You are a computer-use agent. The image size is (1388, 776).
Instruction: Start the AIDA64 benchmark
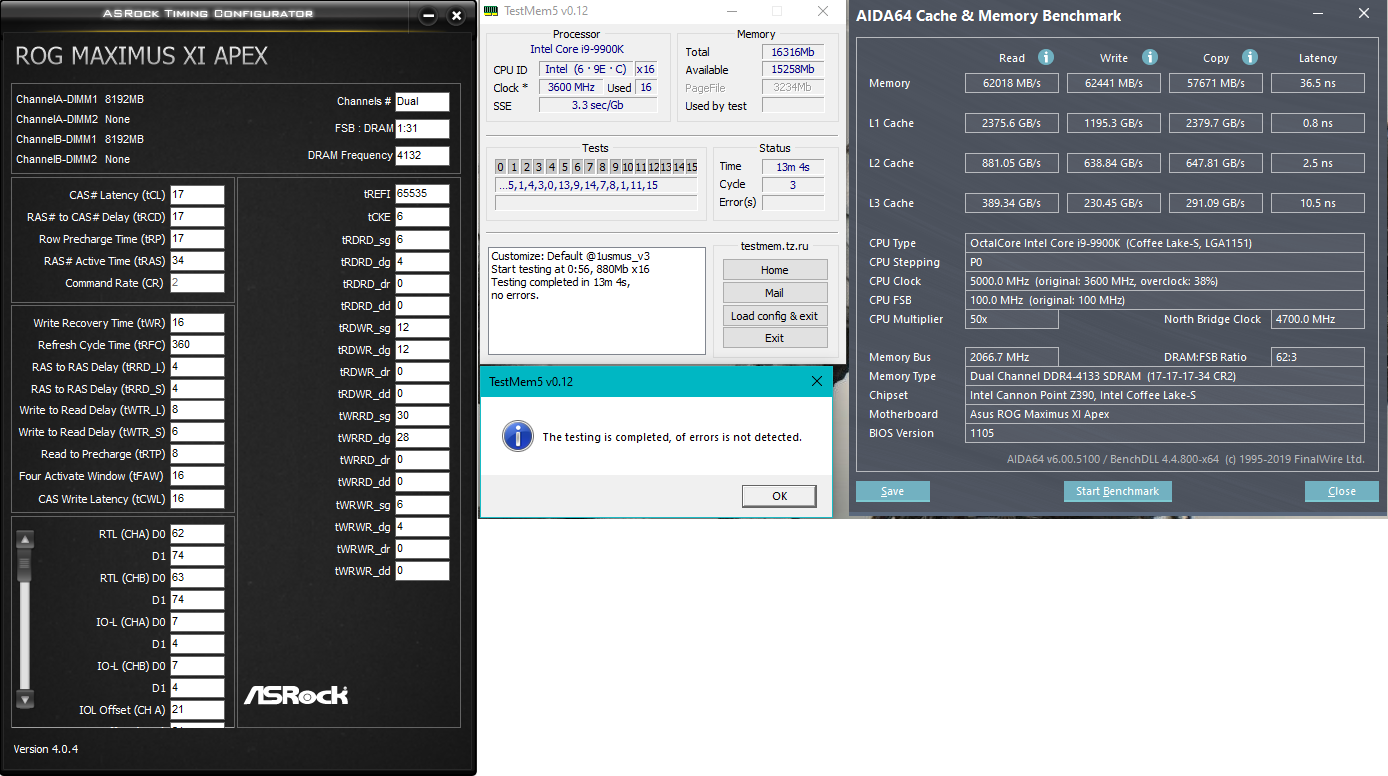pos(1117,491)
